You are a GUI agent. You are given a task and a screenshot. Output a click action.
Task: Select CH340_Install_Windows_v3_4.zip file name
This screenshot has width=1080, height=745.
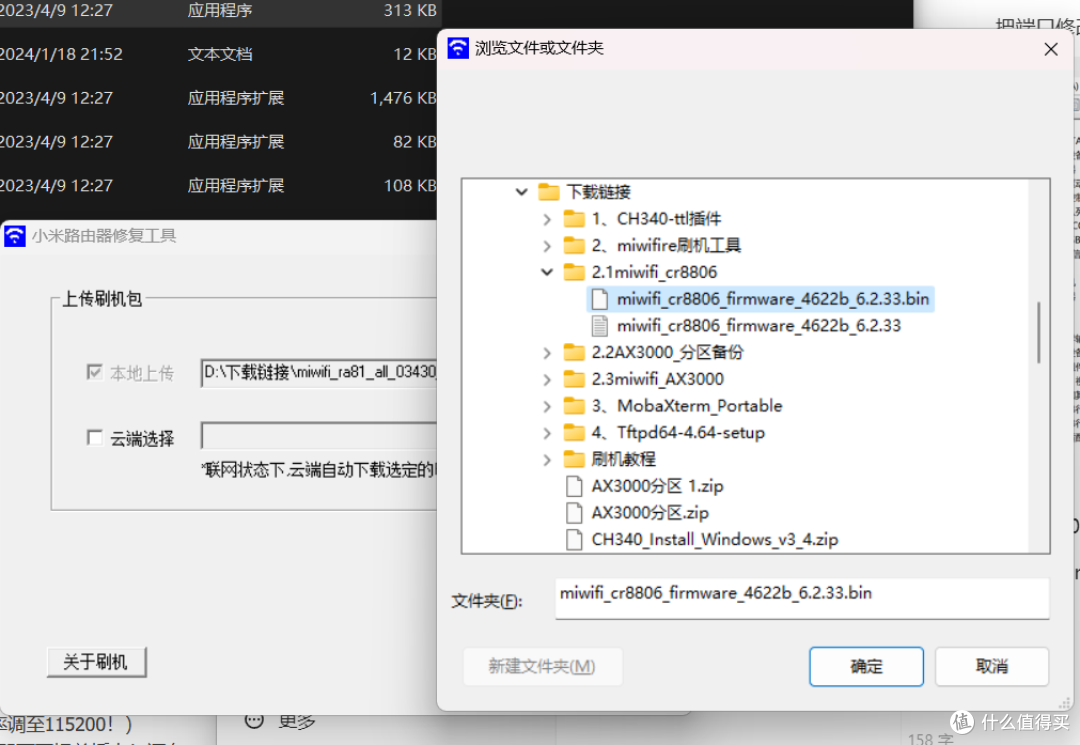[715, 540]
